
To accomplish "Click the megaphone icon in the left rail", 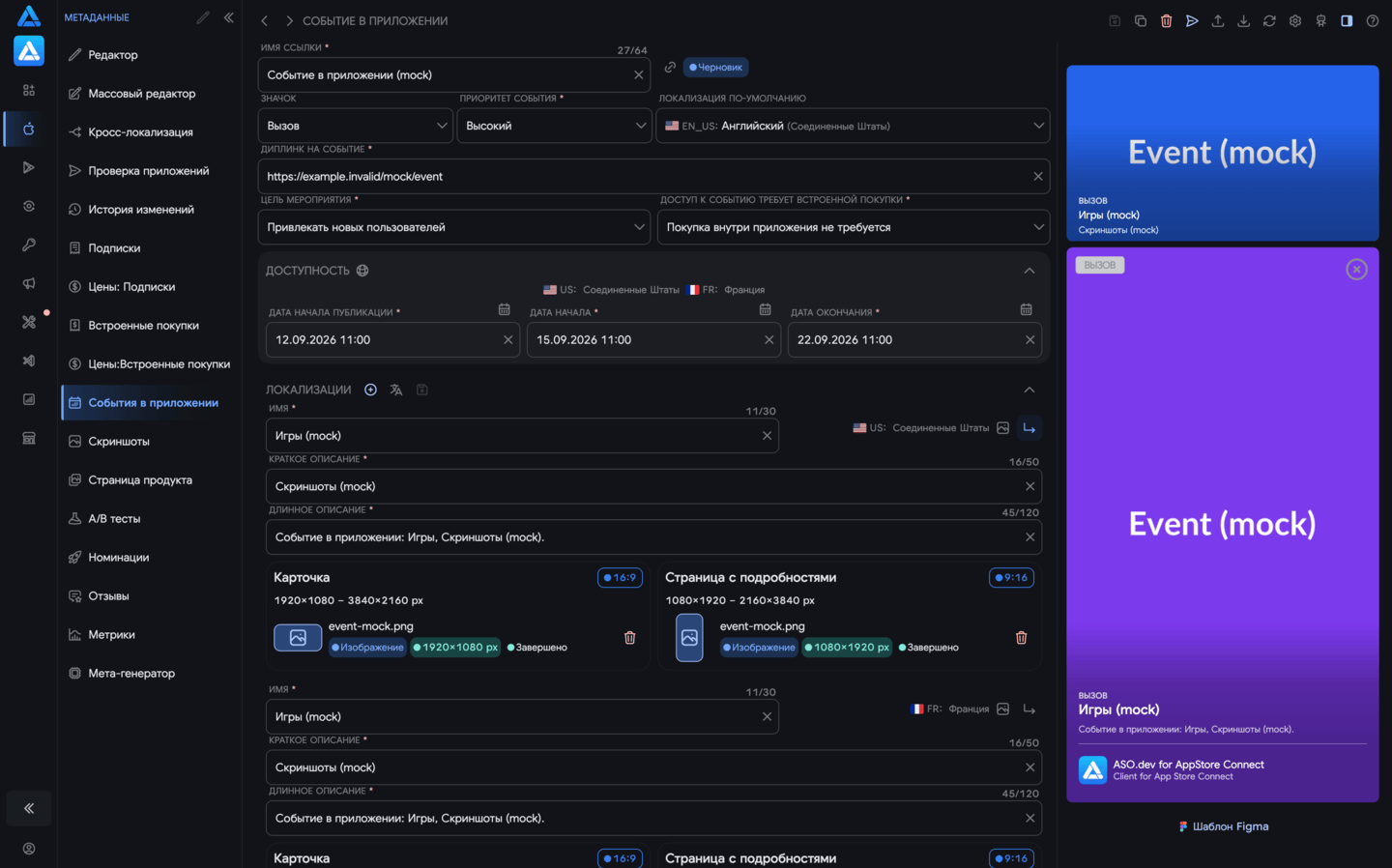I will pos(29,283).
